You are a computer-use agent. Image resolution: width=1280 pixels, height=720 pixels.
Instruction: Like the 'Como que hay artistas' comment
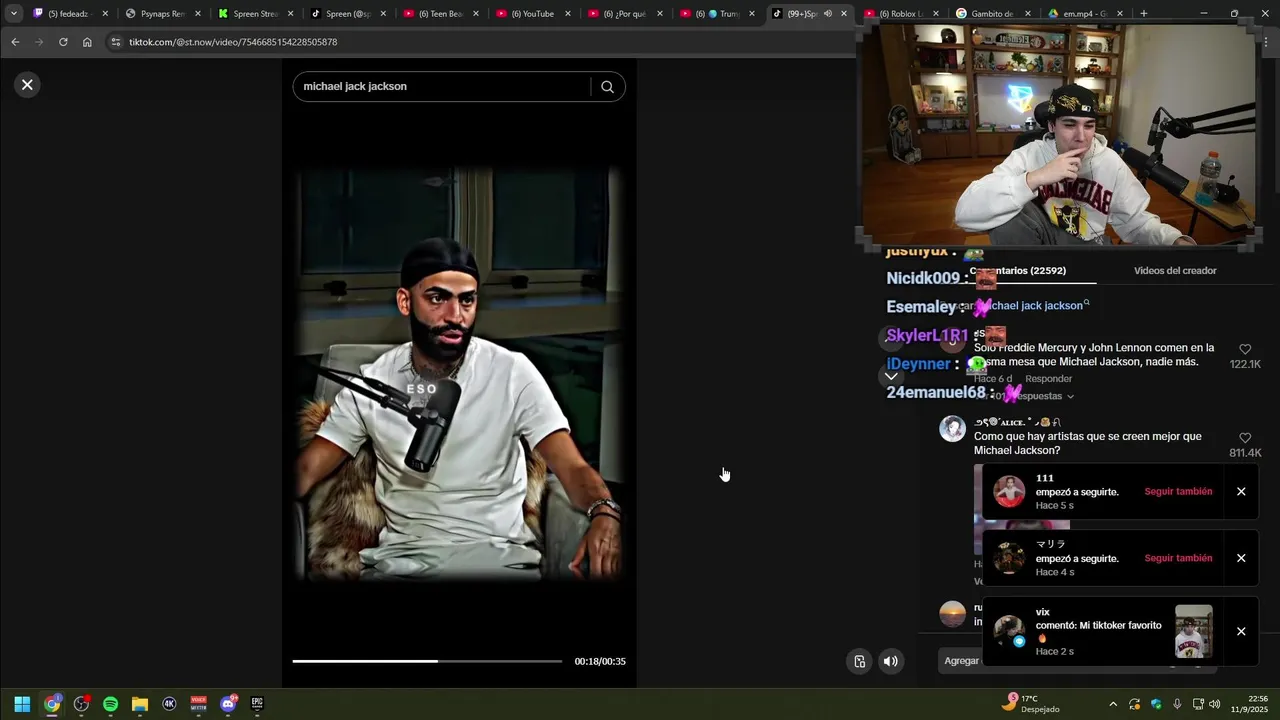click(1245, 438)
